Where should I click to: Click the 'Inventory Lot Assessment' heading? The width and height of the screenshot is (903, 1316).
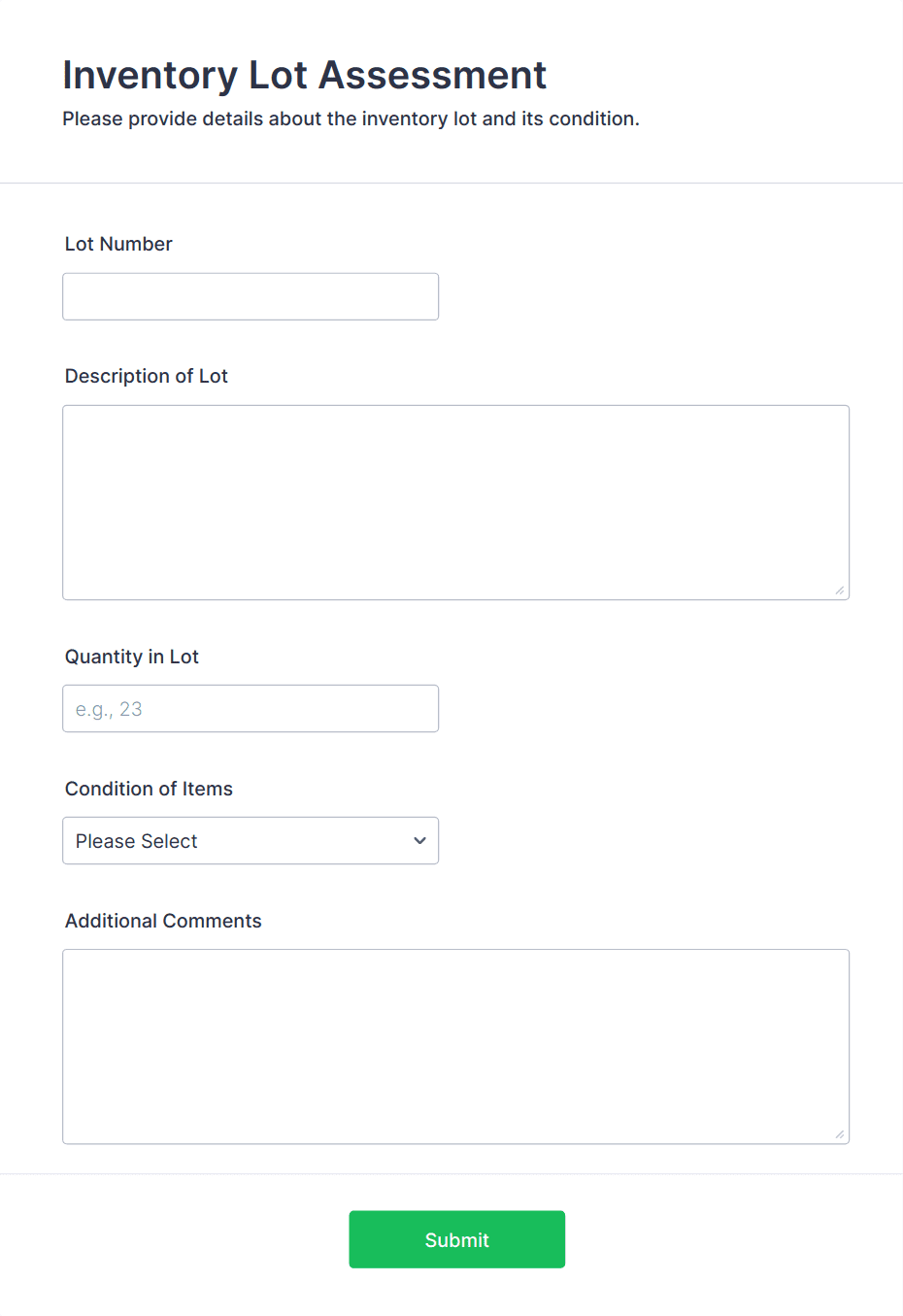(x=304, y=75)
